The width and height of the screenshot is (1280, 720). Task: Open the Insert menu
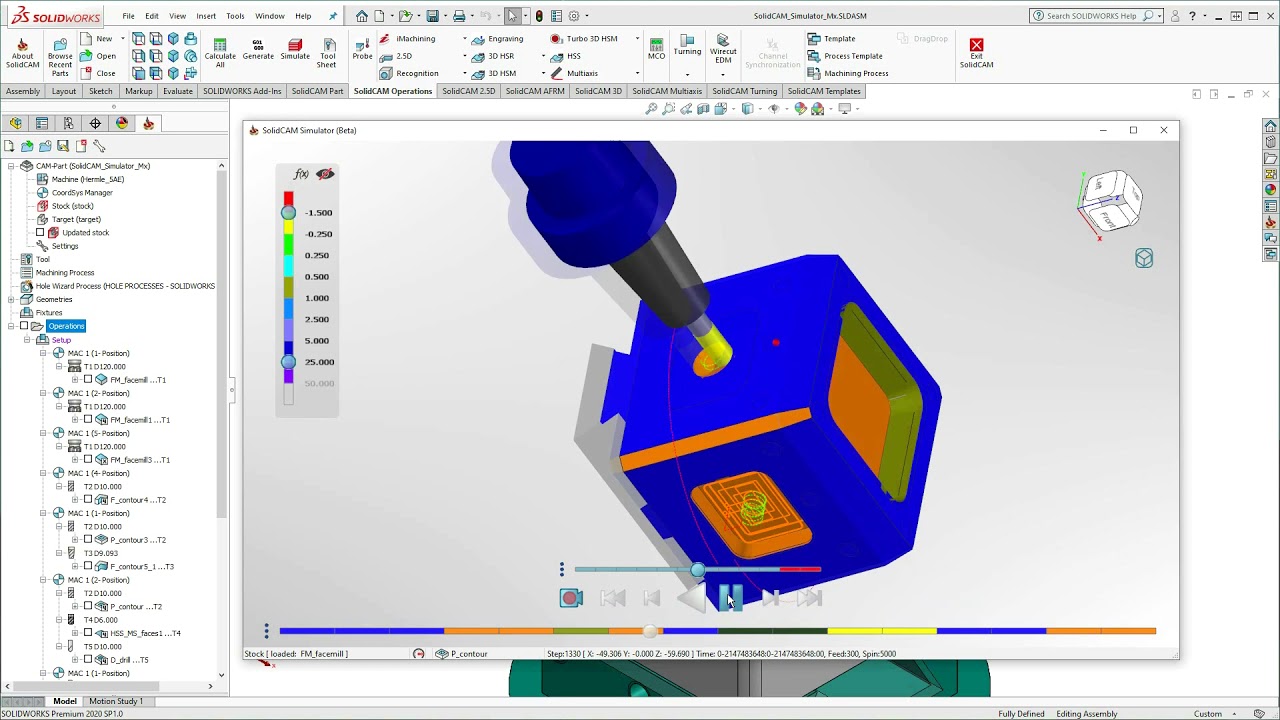(206, 16)
